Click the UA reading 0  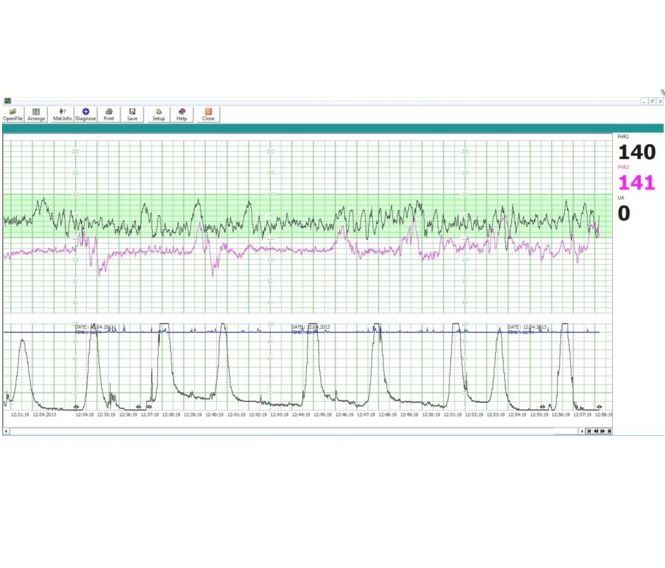(624, 213)
